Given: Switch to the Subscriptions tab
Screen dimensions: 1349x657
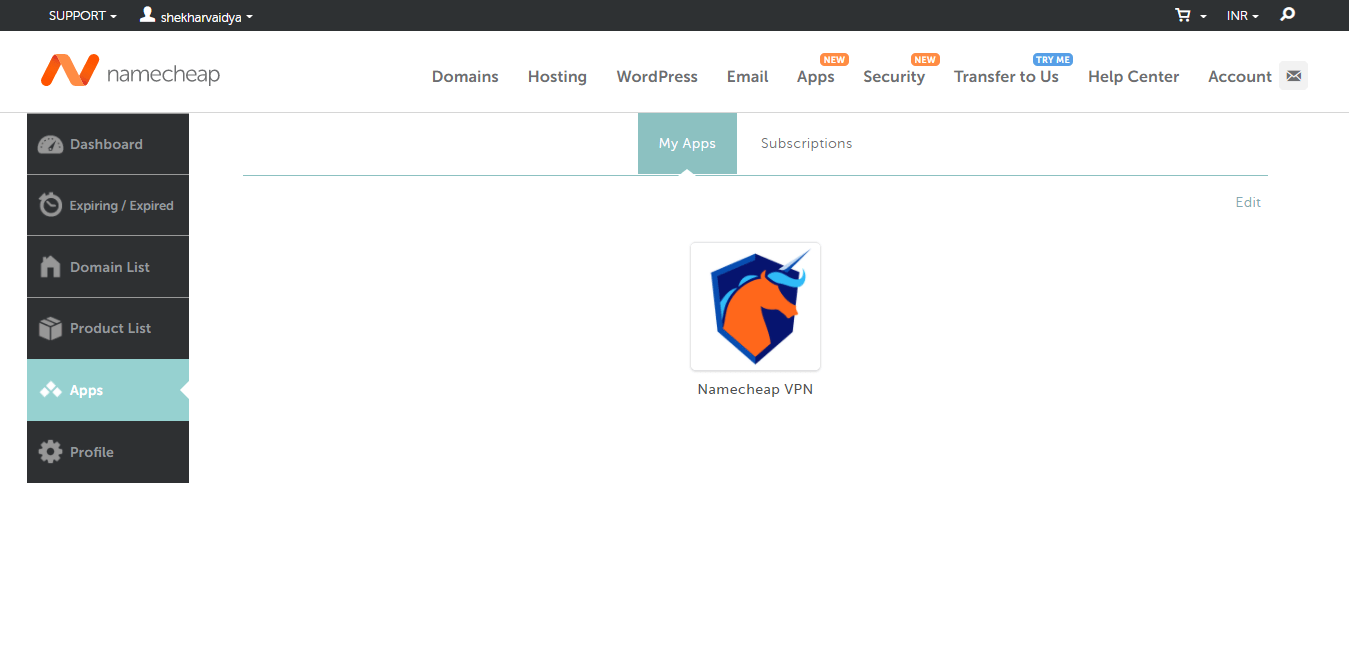Looking at the screenshot, I should [x=806, y=143].
